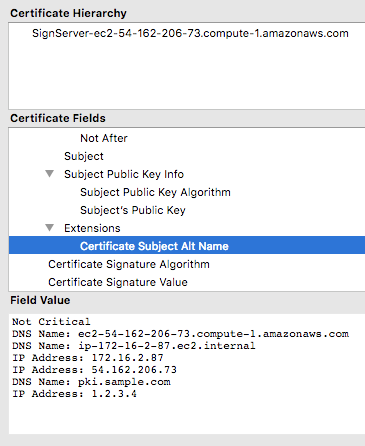
Task: Collapse the Extensions disclosure triangle
Action: point(50,228)
